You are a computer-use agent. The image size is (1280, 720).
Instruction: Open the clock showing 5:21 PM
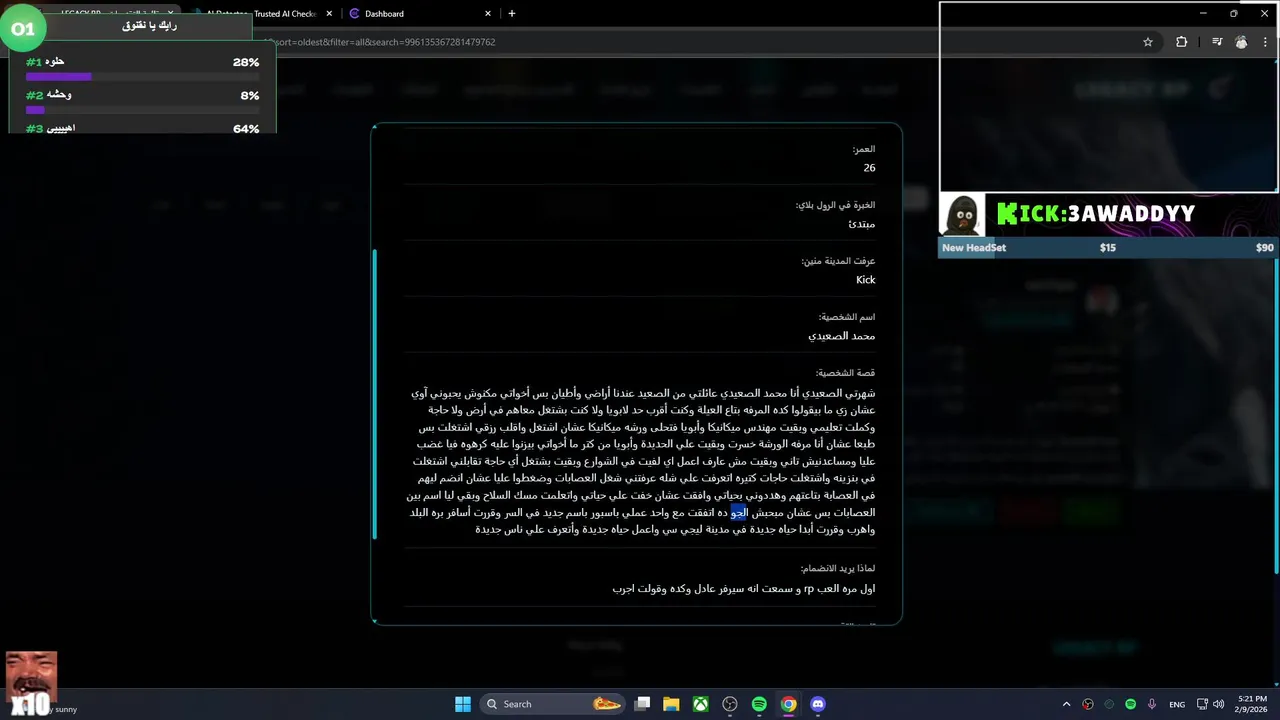pos(1252,704)
